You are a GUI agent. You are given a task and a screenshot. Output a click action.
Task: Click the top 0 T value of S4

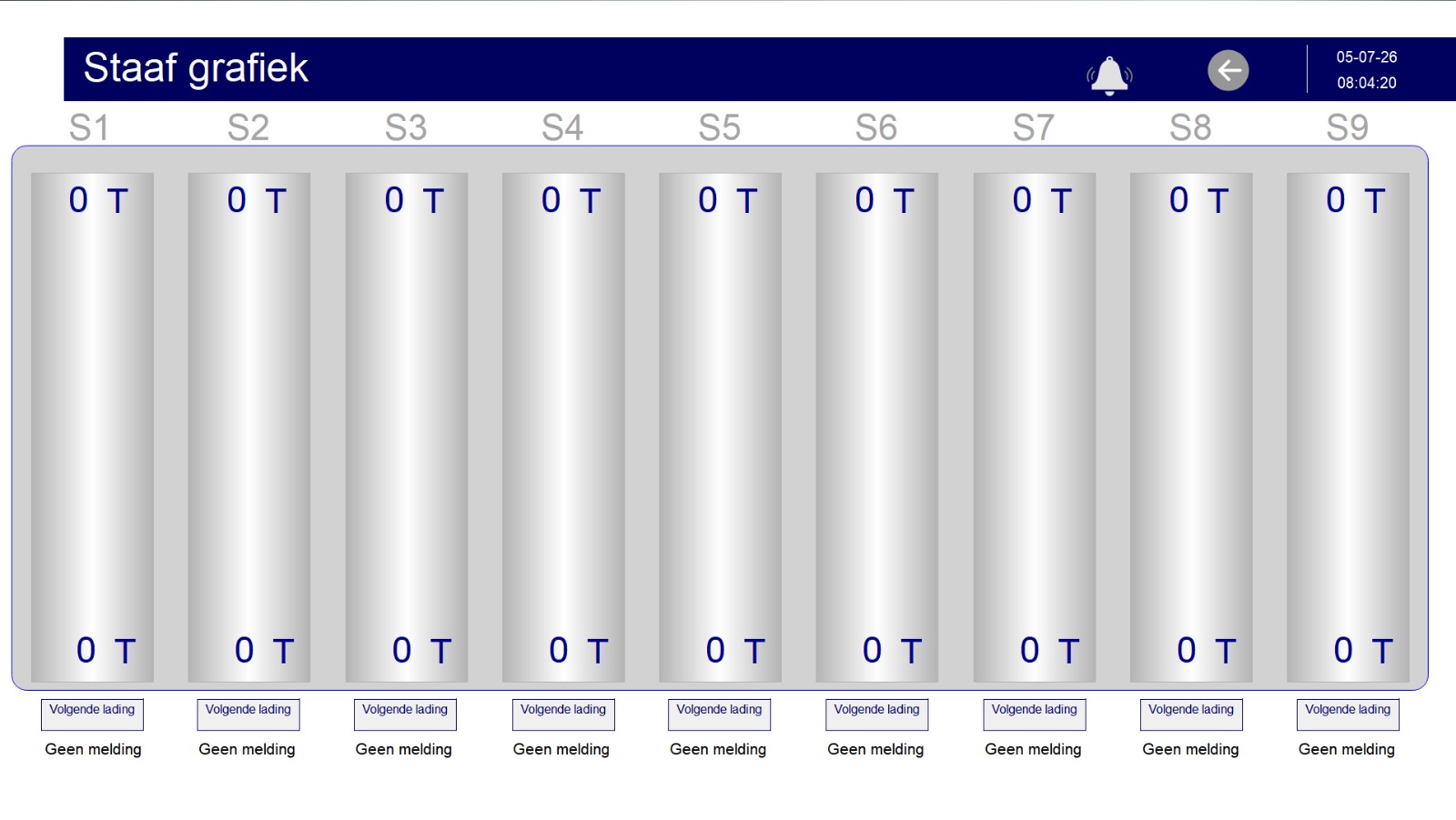coord(571,200)
